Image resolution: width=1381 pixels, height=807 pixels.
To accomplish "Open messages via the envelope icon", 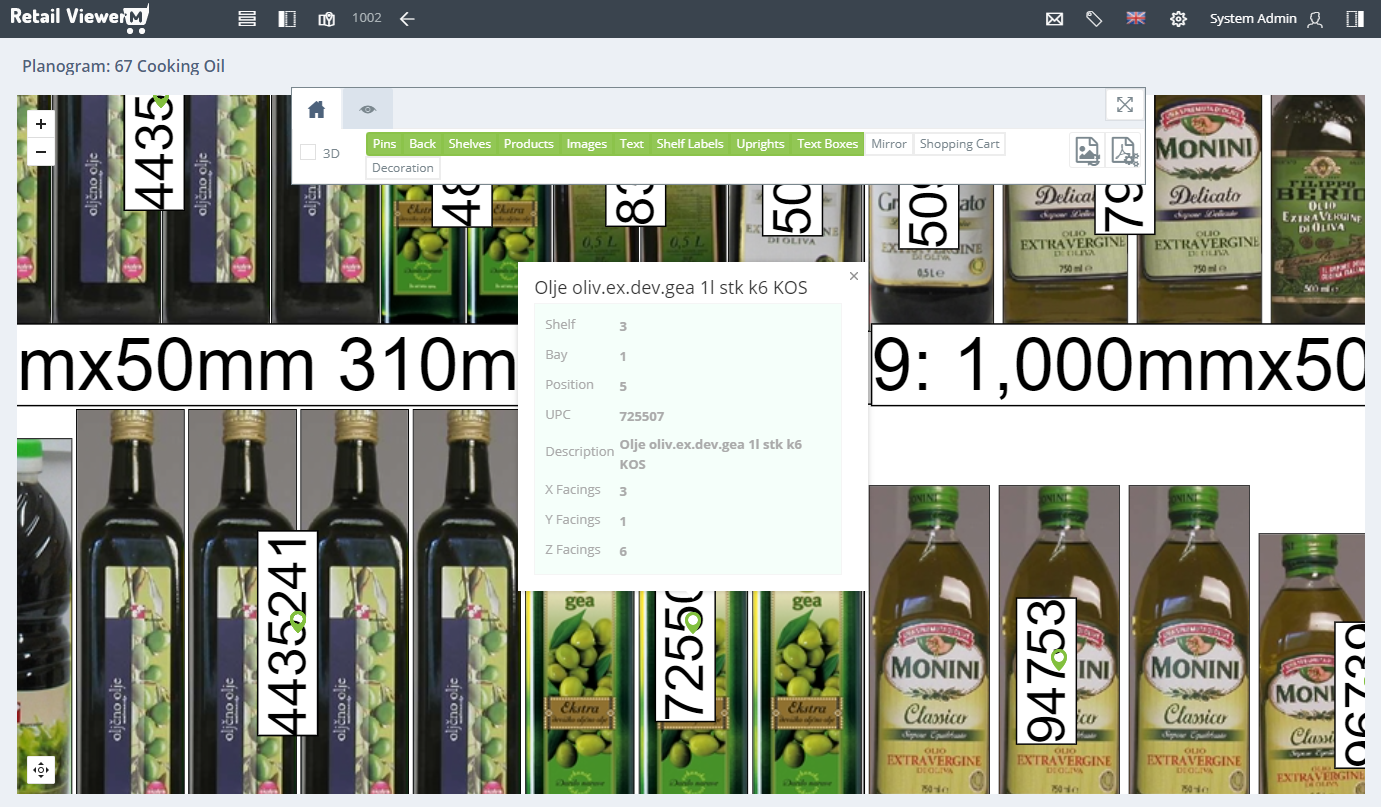I will [x=1054, y=19].
